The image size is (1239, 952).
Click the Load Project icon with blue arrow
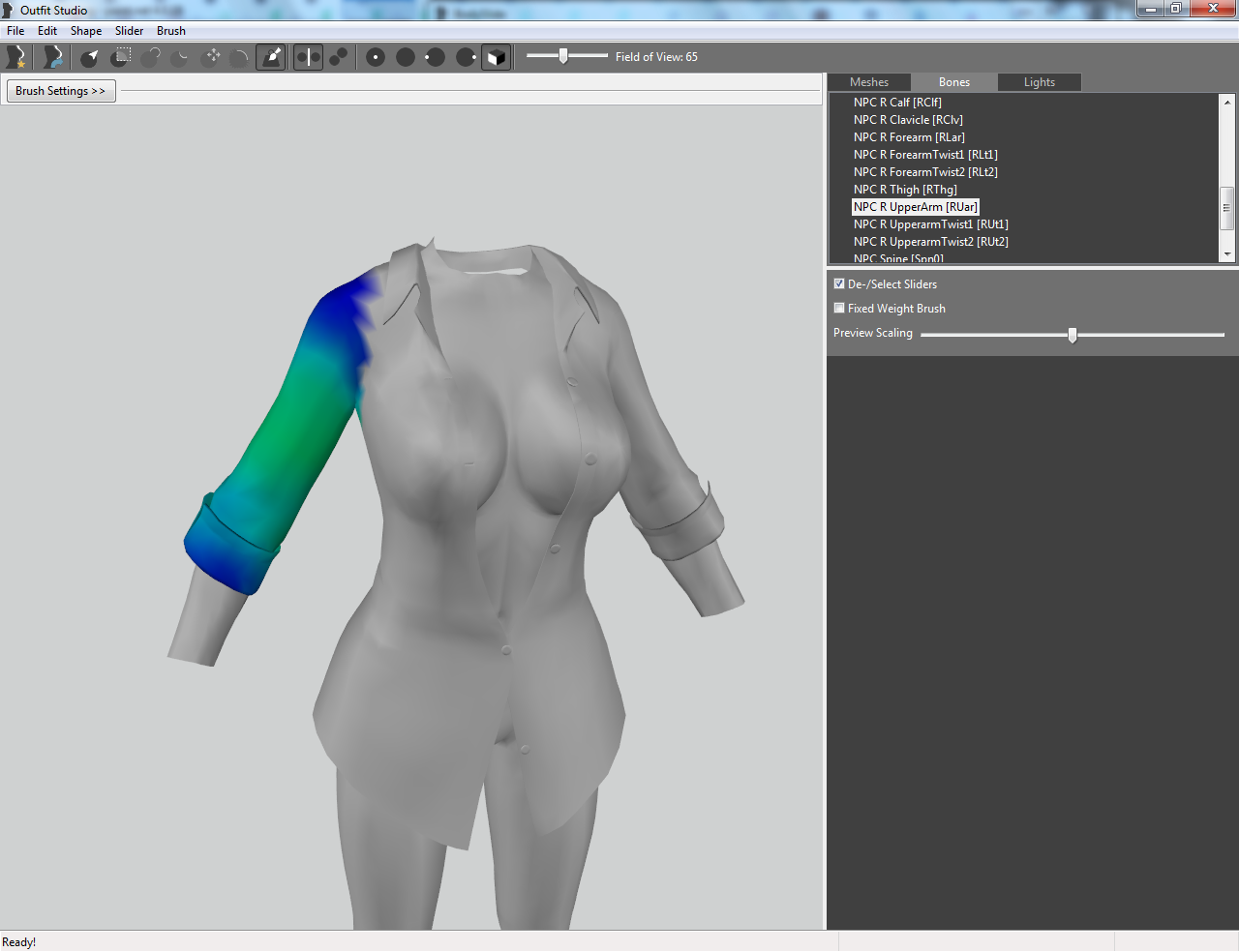point(53,57)
